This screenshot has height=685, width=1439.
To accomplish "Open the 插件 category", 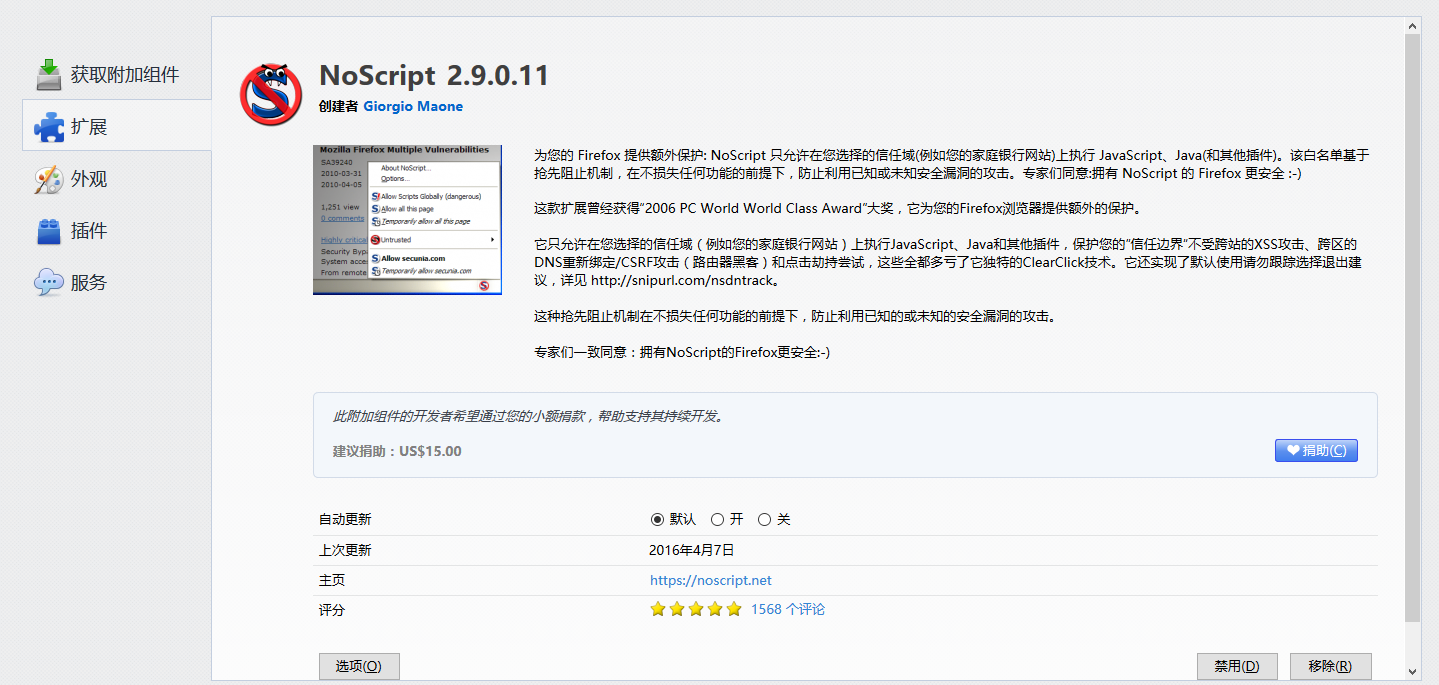I will pyautogui.click(x=116, y=231).
